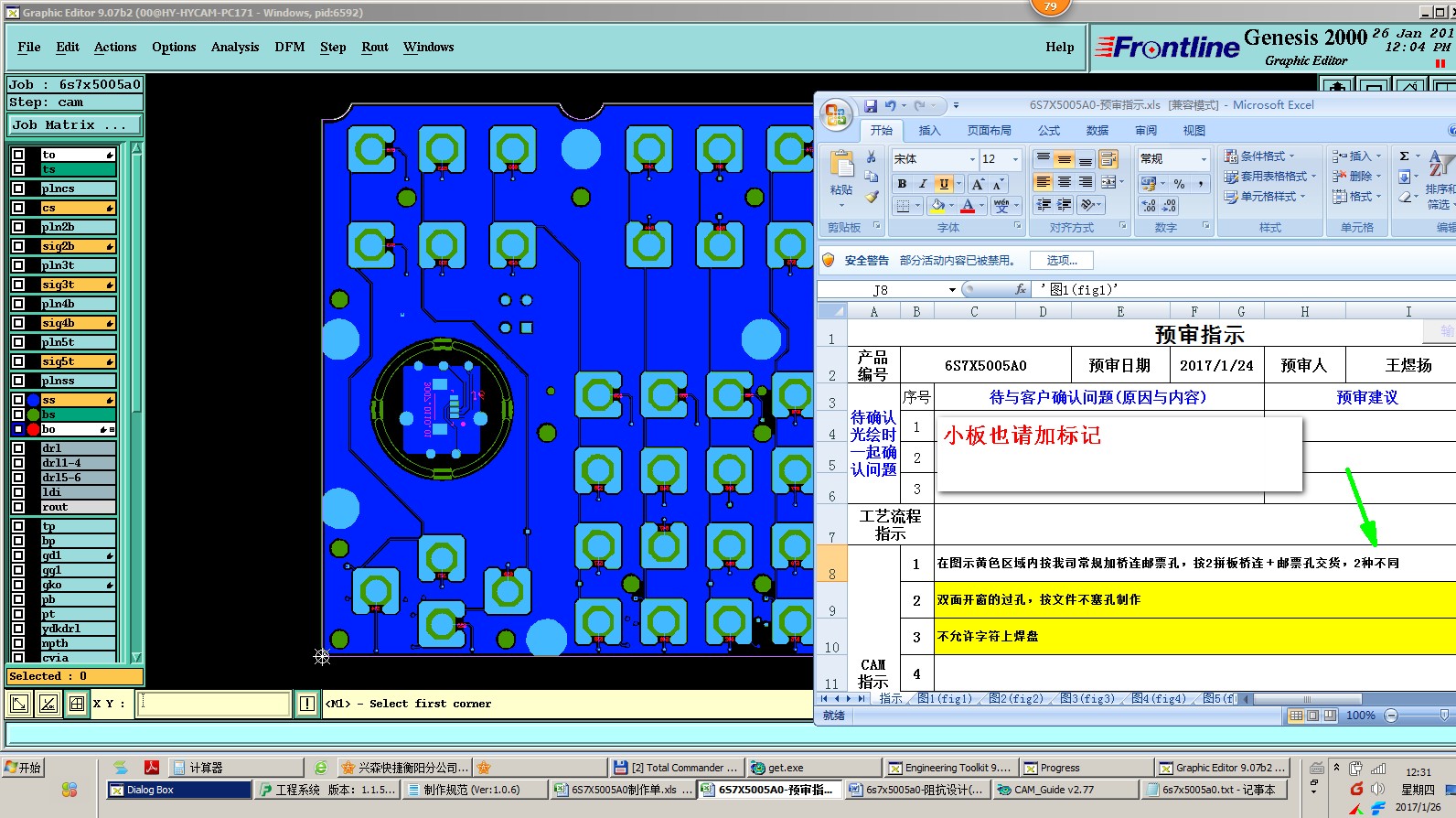
Task: Open the font color dropdown arrow
Action: [x=982, y=206]
